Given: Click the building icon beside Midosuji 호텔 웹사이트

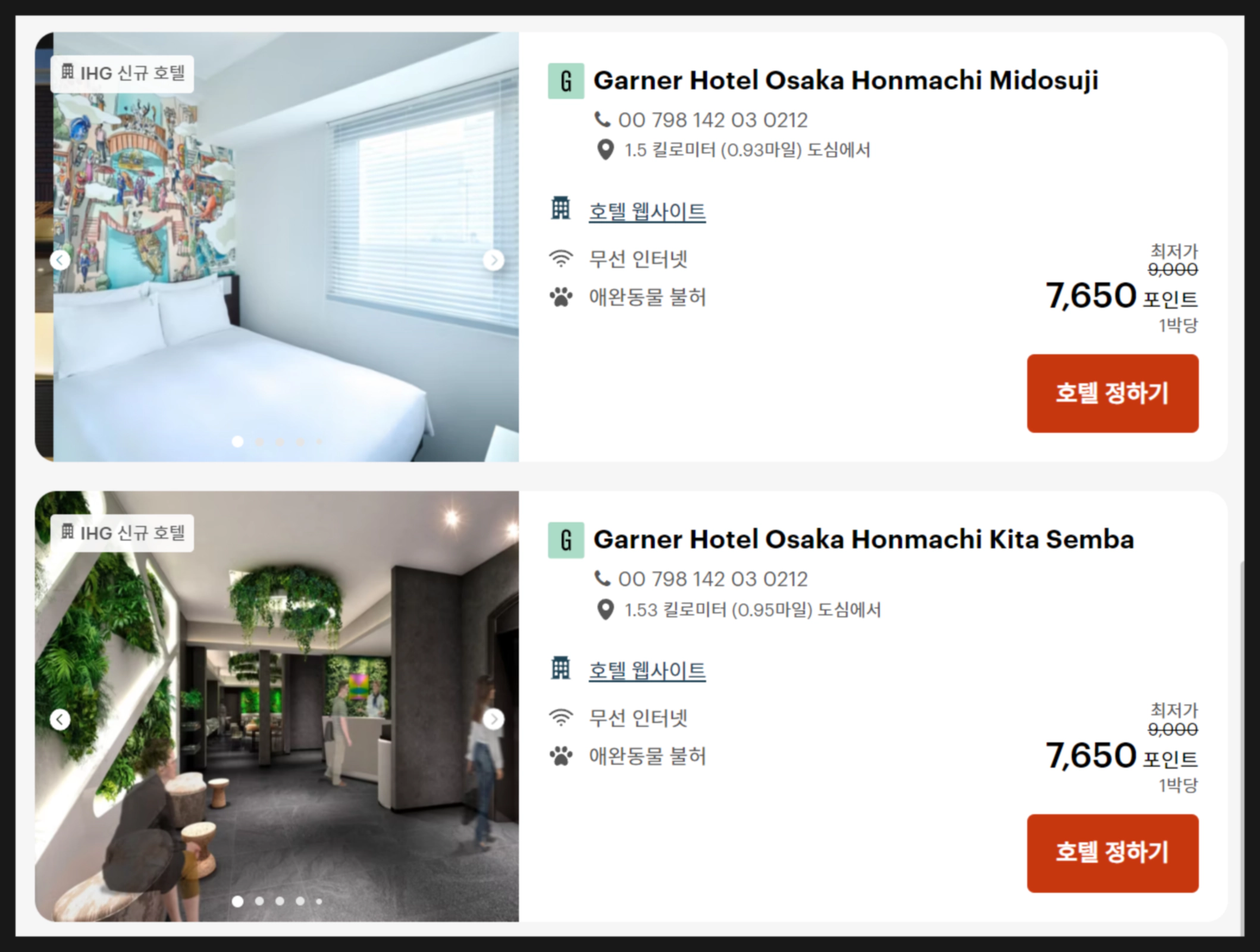Looking at the screenshot, I should [560, 209].
